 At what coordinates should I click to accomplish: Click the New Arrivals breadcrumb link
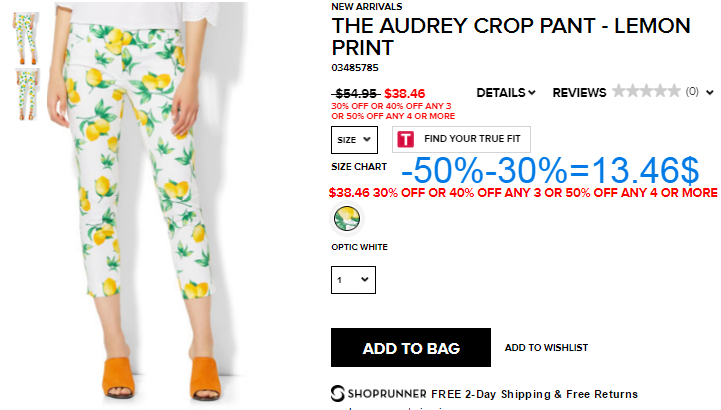click(x=366, y=7)
